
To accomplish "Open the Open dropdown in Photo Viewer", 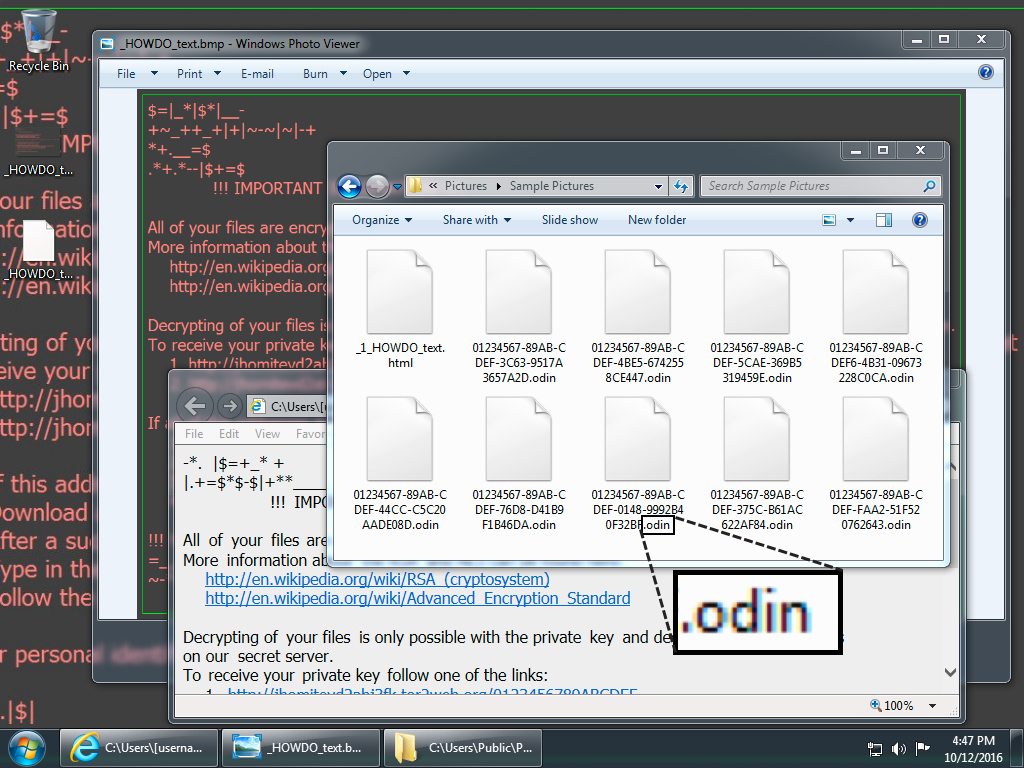I will click(x=386, y=74).
